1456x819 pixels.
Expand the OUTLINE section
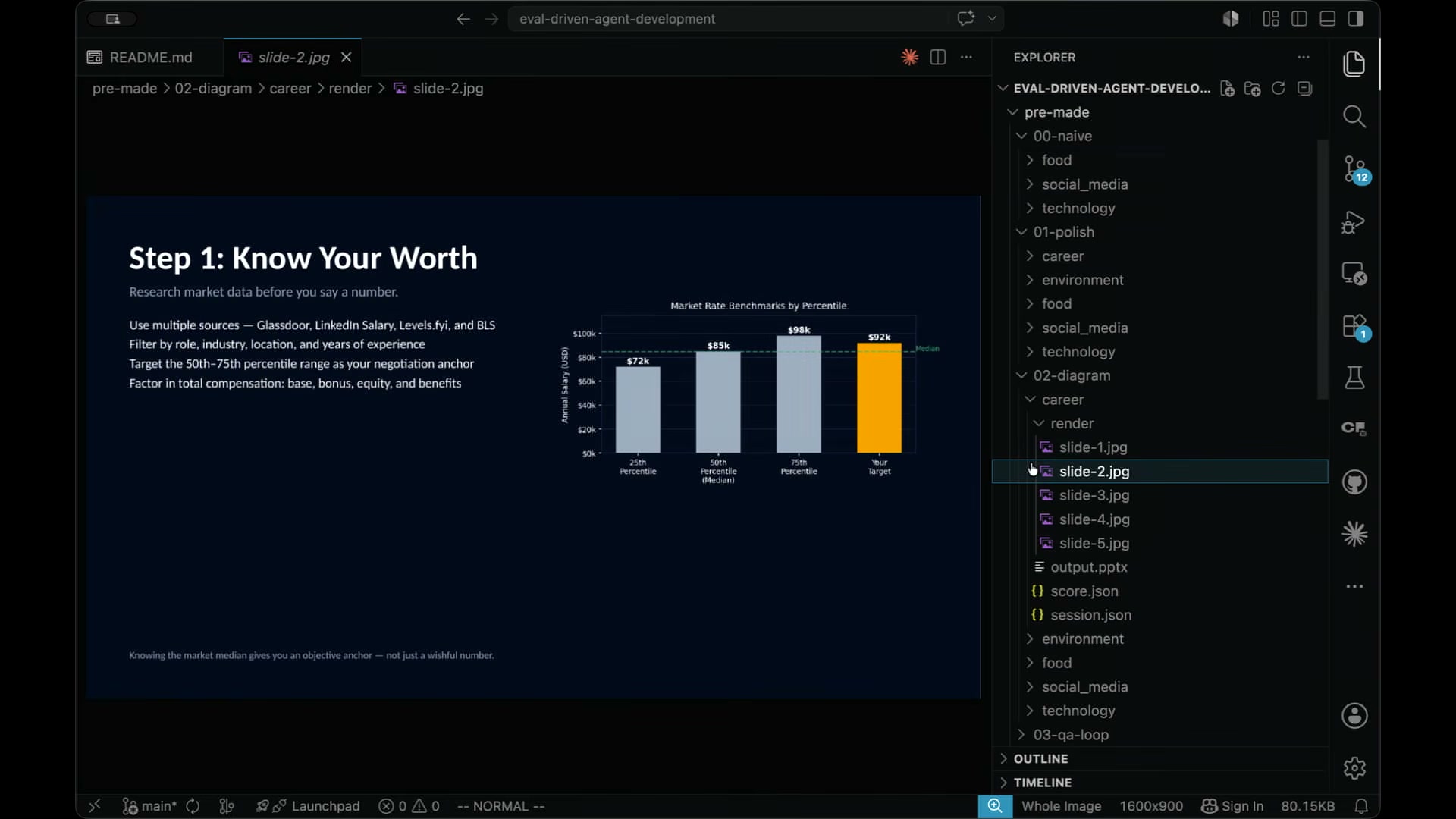pyautogui.click(x=1040, y=759)
